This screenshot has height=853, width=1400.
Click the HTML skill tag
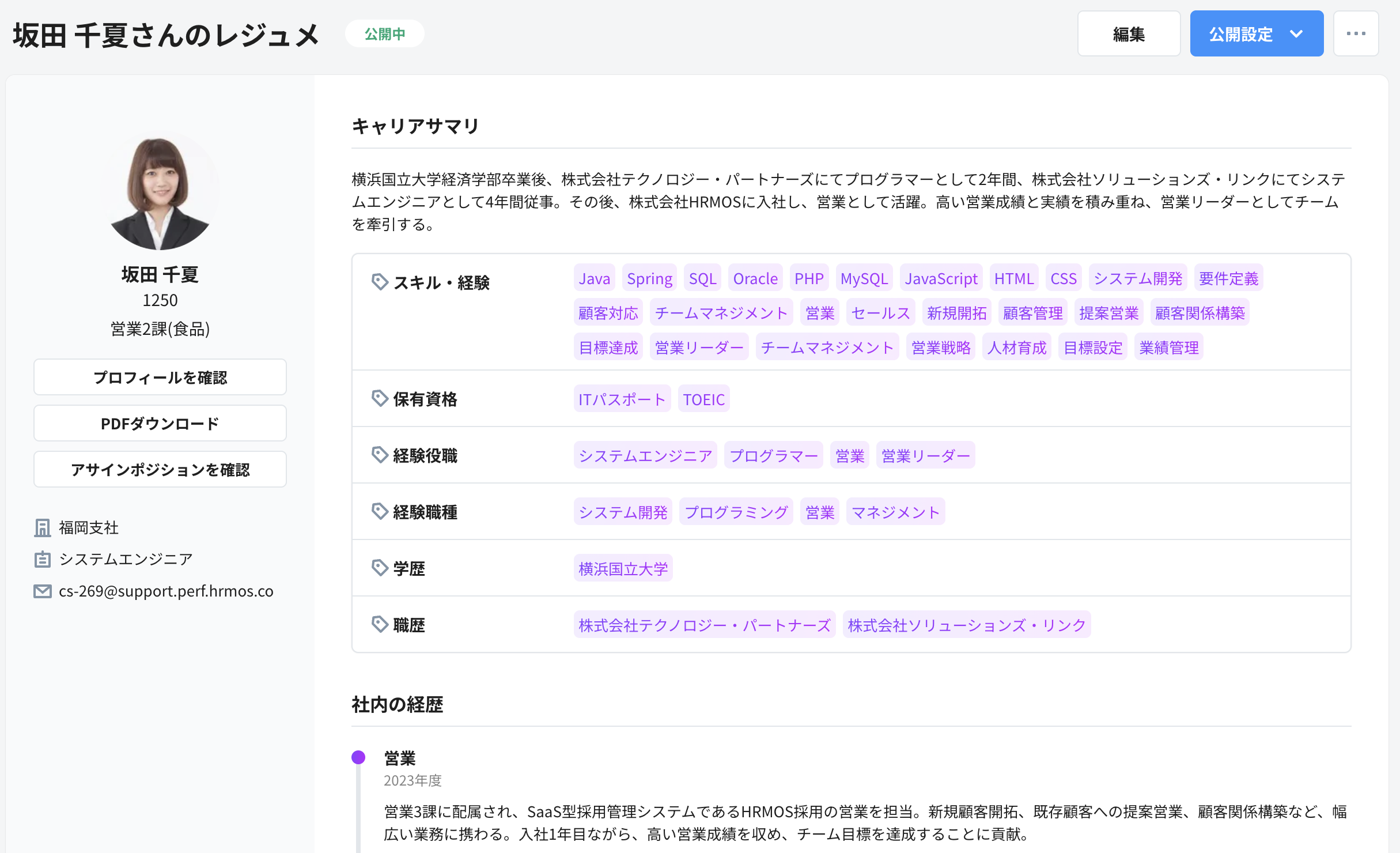click(1014, 278)
